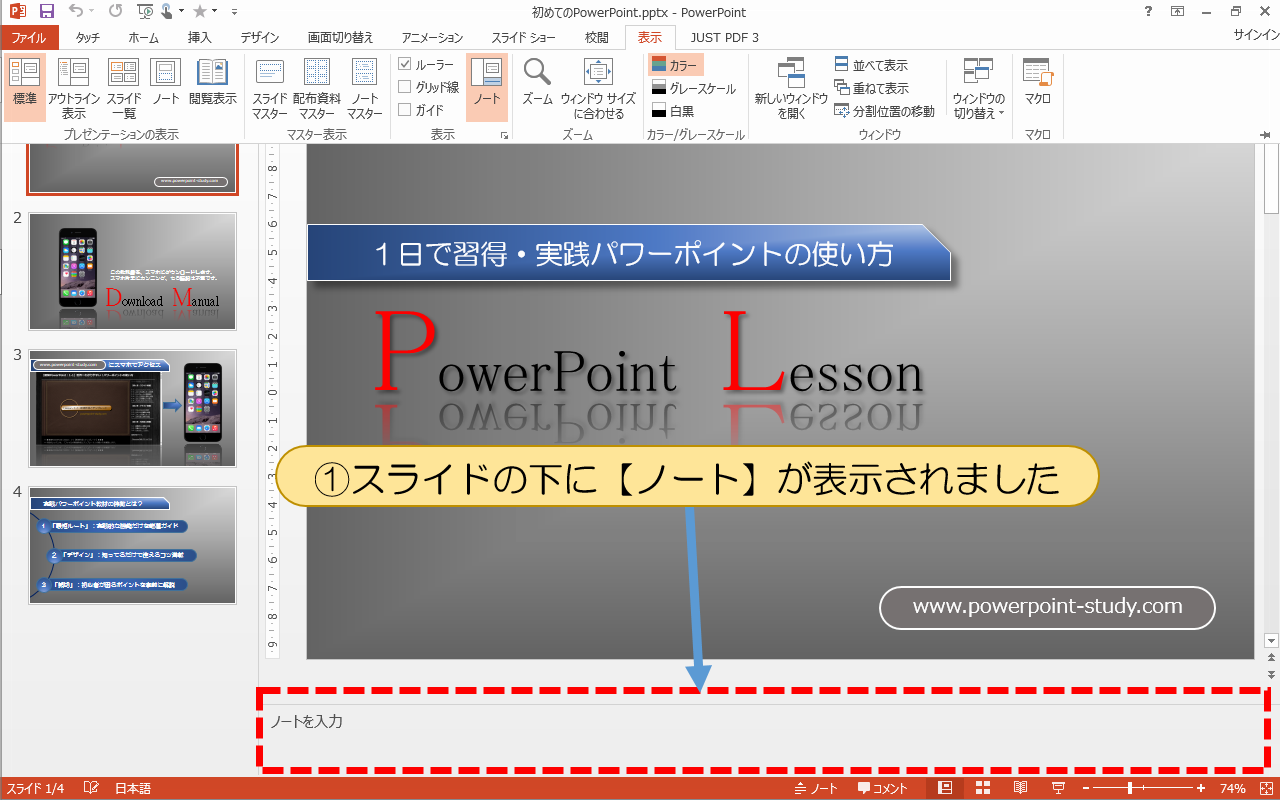Viewport: 1280px width, 800px height.
Task: Open the Insert (挿入) tab
Action: tap(200, 37)
